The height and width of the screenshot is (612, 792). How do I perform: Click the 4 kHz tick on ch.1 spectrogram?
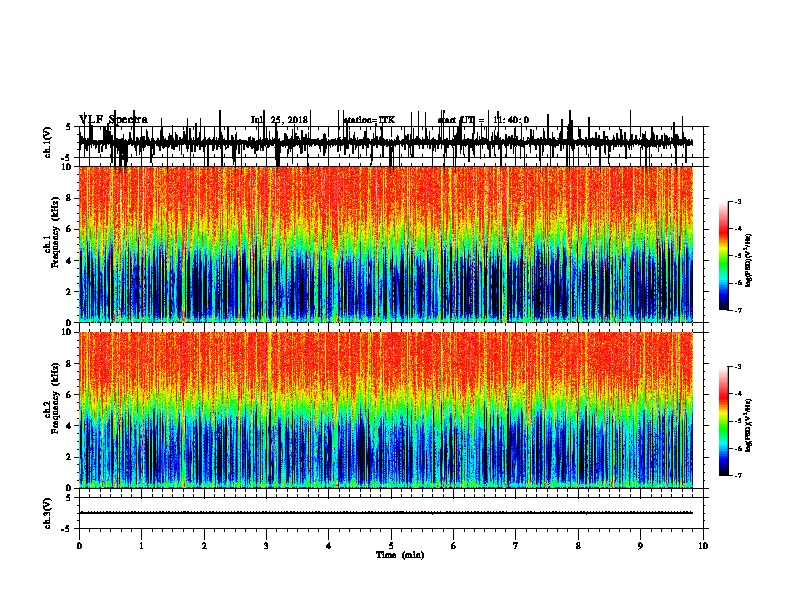(70, 261)
